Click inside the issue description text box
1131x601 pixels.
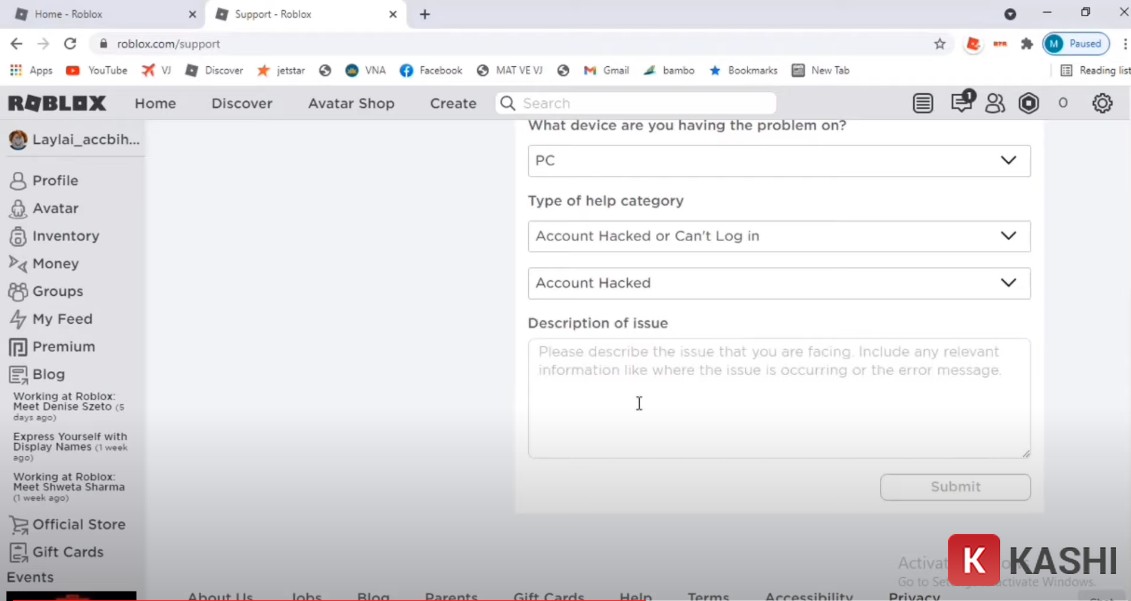(779, 398)
